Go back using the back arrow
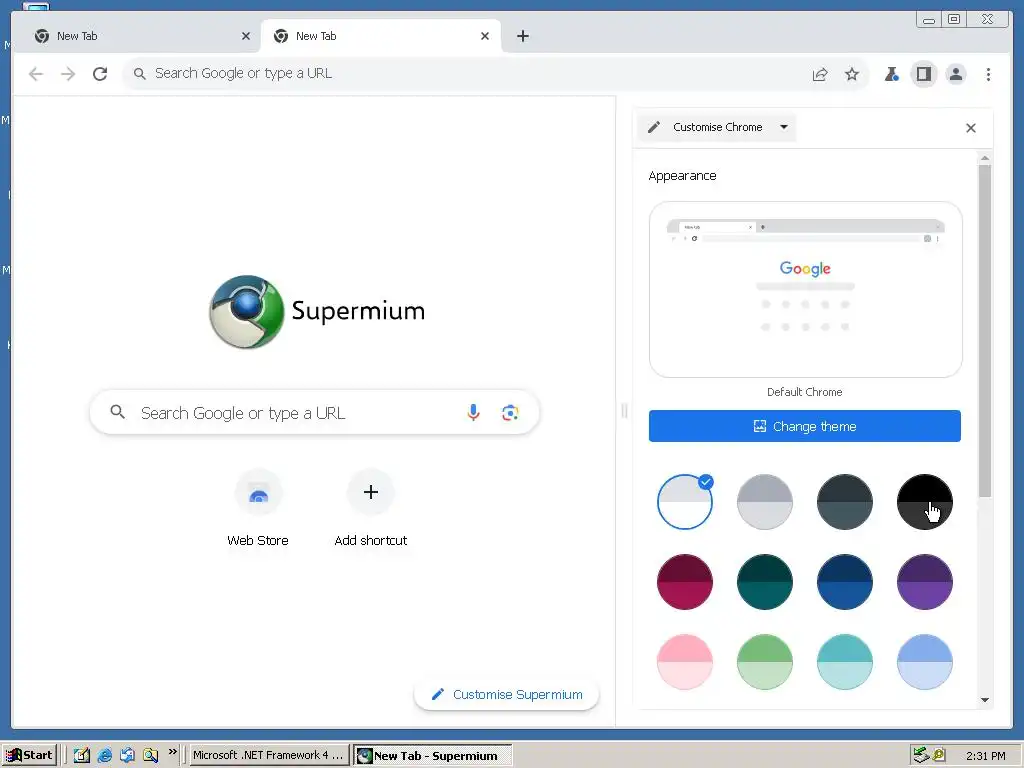The height and width of the screenshot is (768, 1024). [x=36, y=74]
